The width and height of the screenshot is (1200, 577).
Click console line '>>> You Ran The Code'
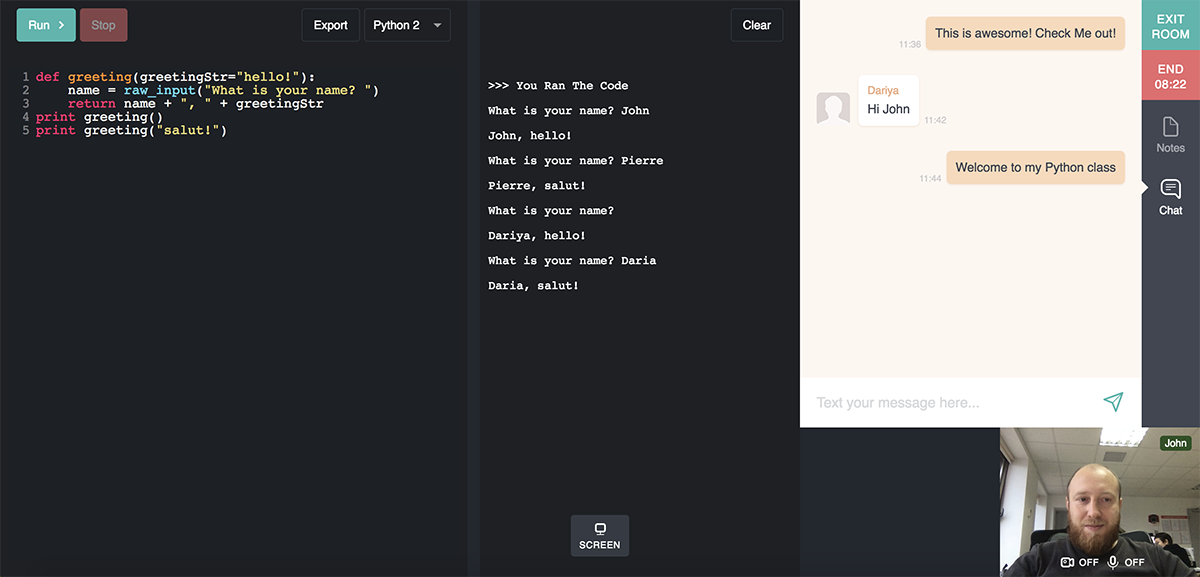click(x=558, y=86)
